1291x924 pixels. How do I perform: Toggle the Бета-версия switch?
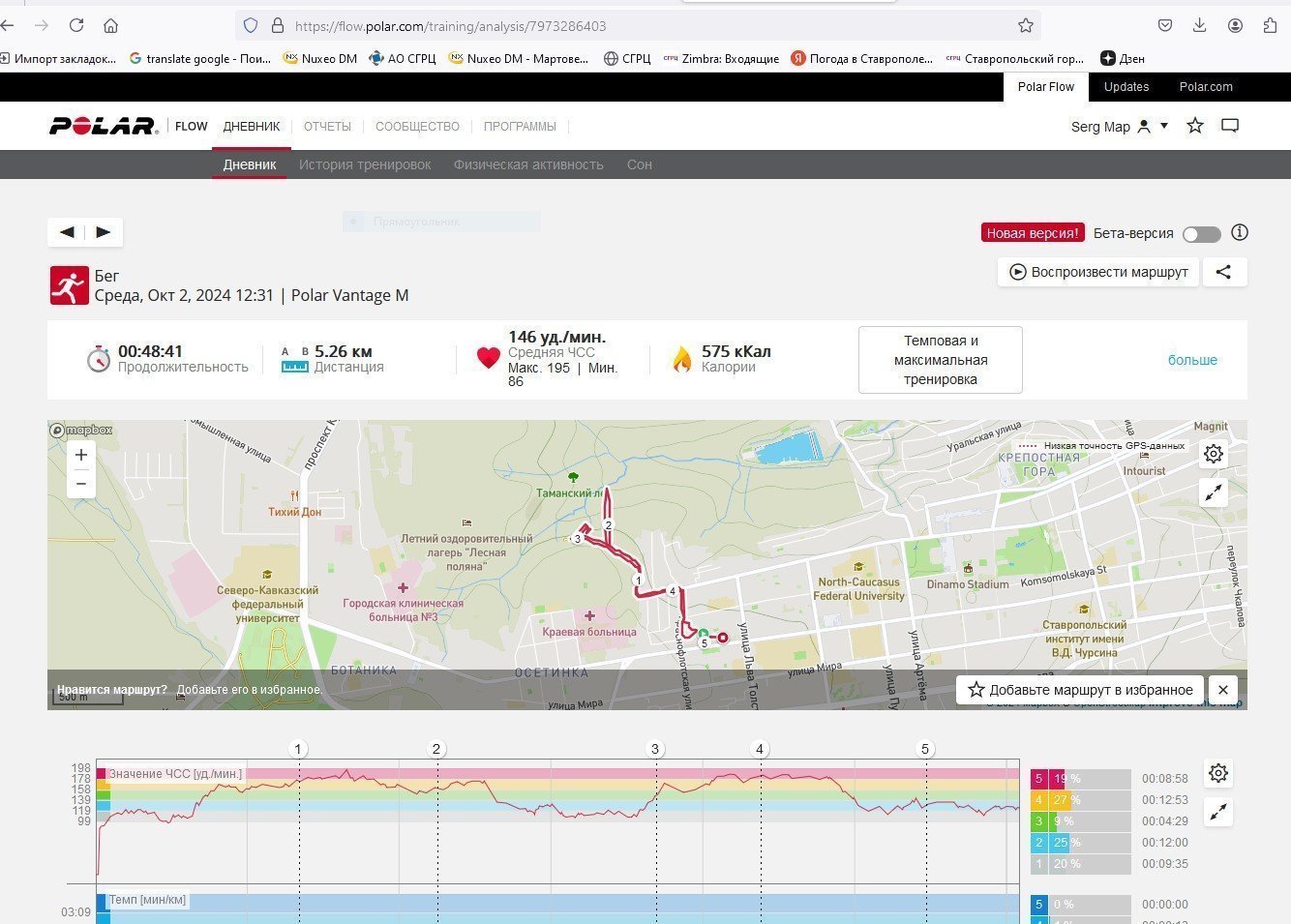point(1202,234)
